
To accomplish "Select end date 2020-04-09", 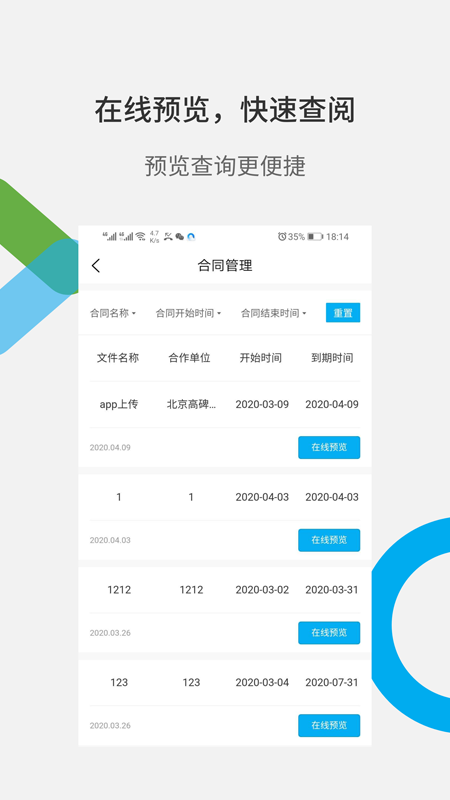I will coord(332,405).
